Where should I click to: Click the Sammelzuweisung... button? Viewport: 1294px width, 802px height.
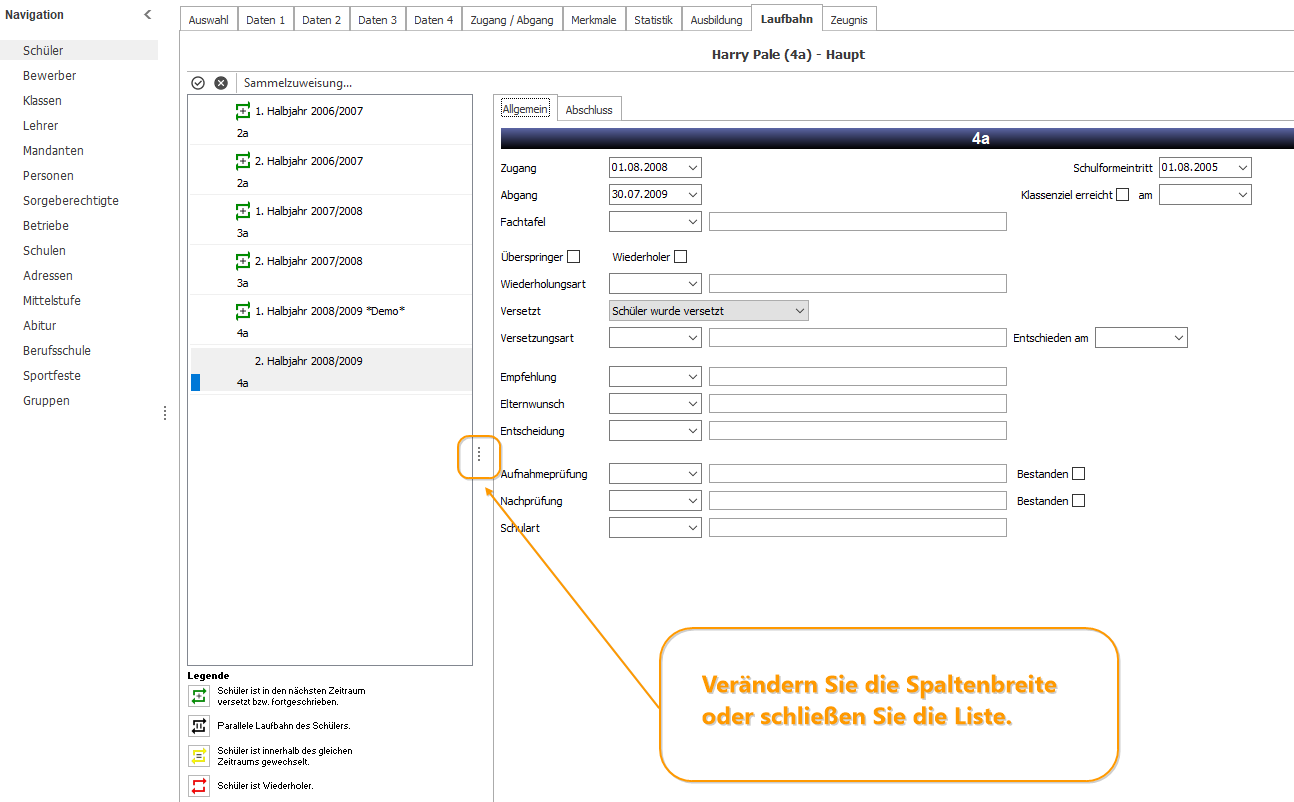(298, 83)
